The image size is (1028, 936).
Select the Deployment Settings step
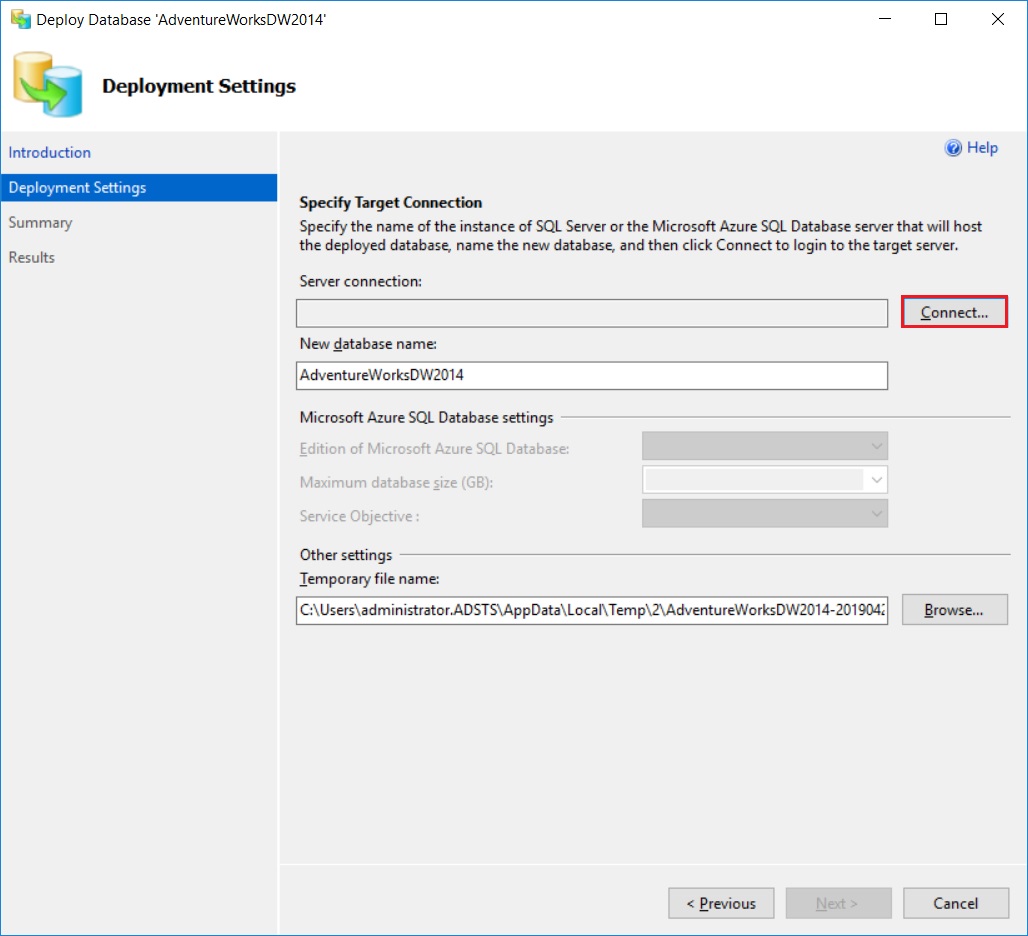(x=138, y=187)
